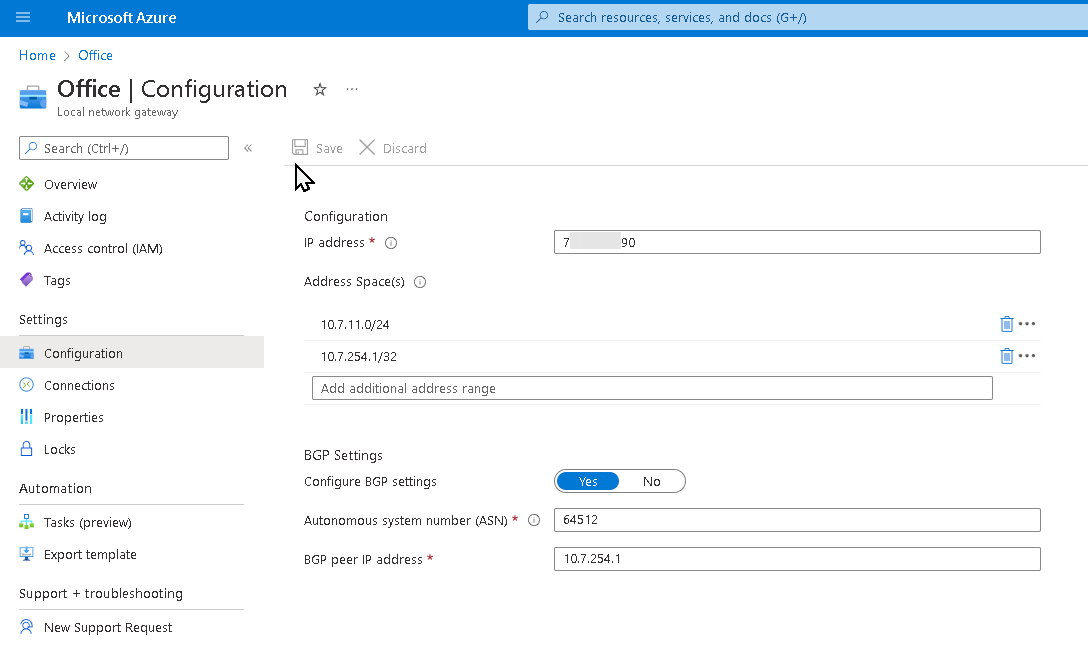Focus the sidebar Search (Ctrl+/) field

[124, 148]
